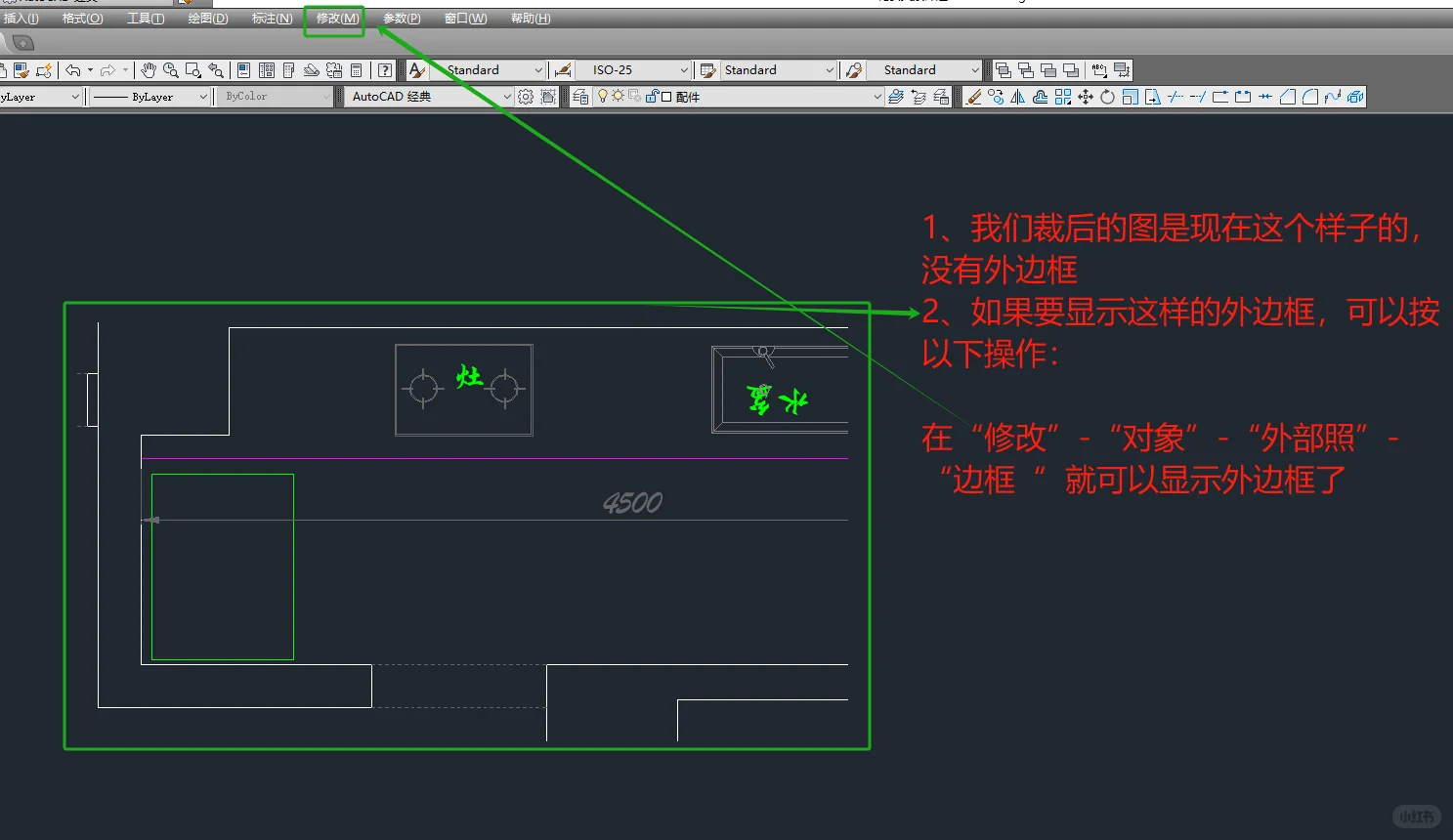The image size is (1453, 840).
Task: Click the Help question mark button
Action: coord(384,69)
